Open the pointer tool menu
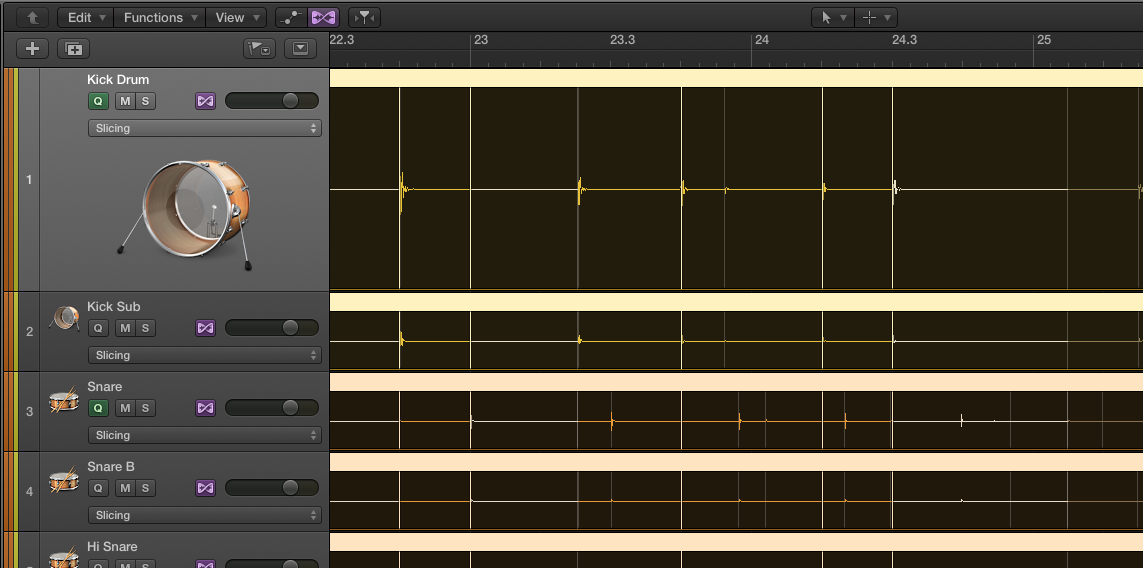Screen dimensions: 1143x568 (833, 17)
